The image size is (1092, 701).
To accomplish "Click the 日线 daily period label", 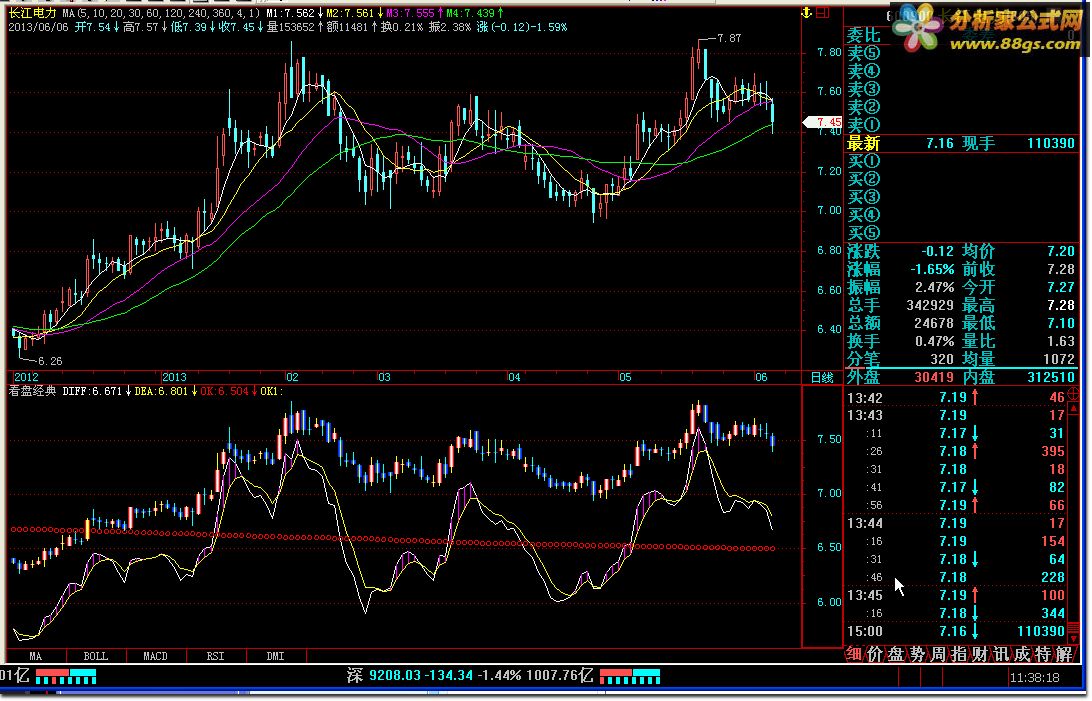I will point(822,377).
